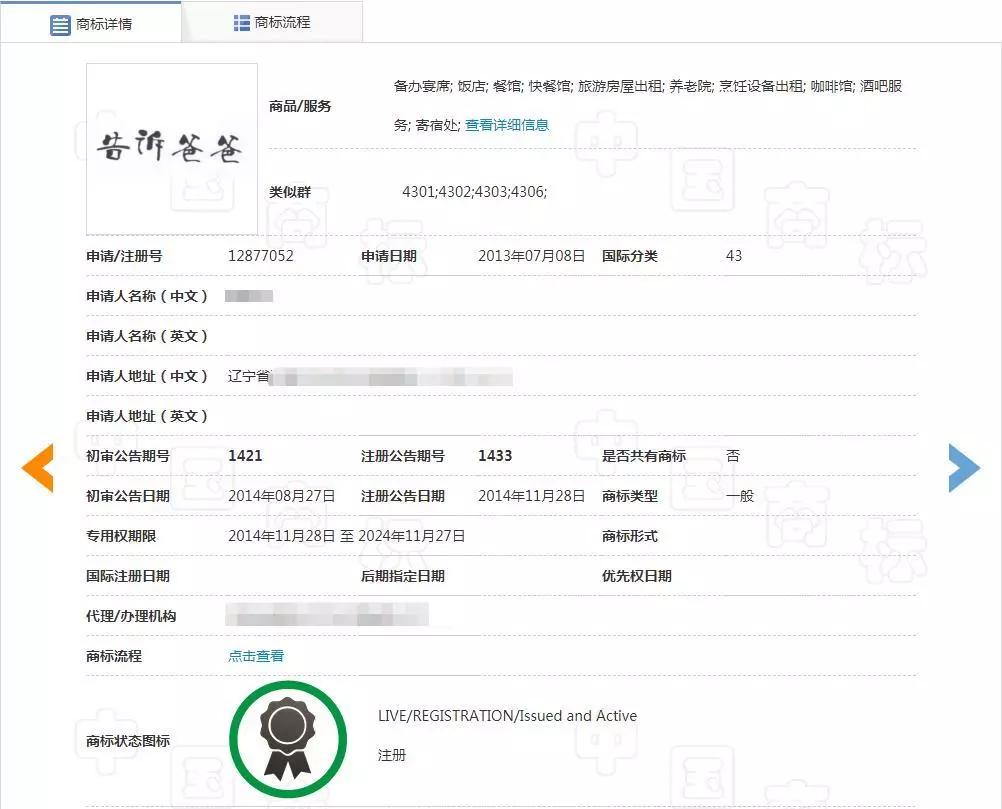Click the preliminary announcement issue number 1421
1002x809 pixels.
click(x=245, y=456)
